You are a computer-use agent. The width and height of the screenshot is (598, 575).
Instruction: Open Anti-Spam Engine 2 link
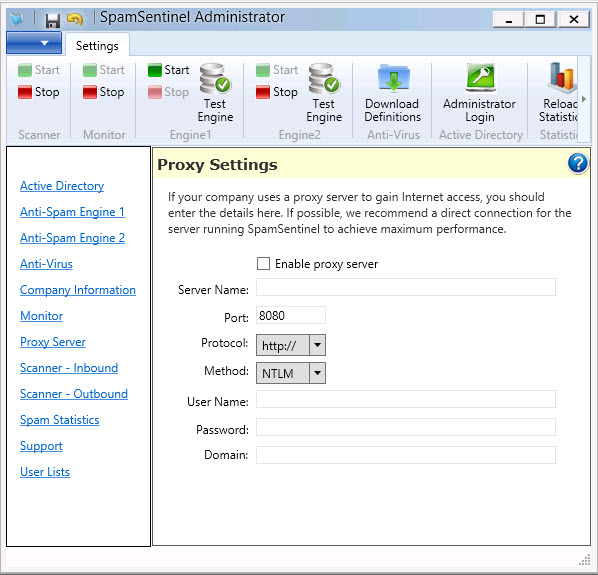72,238
